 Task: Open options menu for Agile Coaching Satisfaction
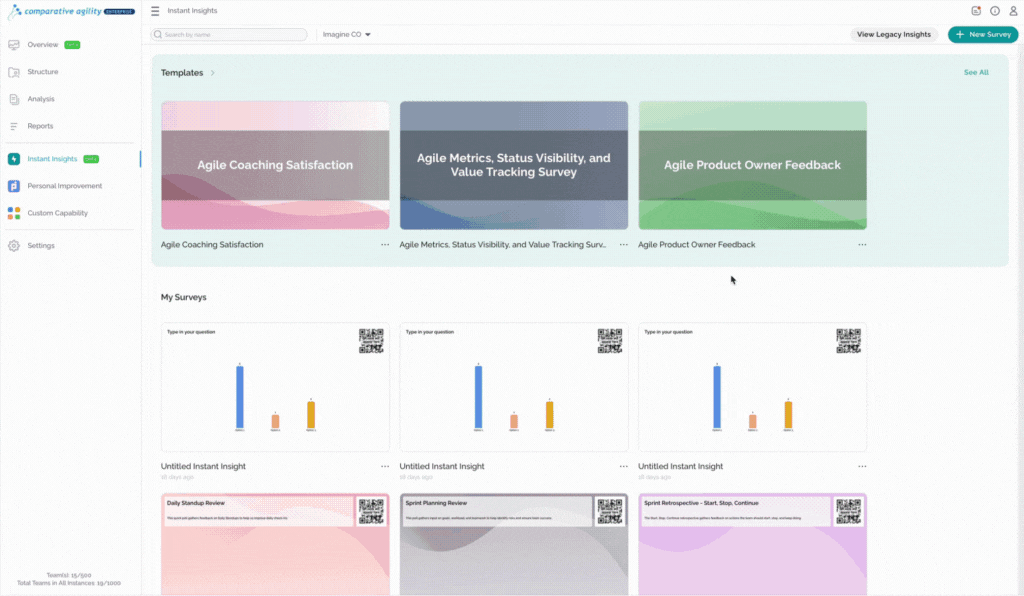click(x=385, y=245)
